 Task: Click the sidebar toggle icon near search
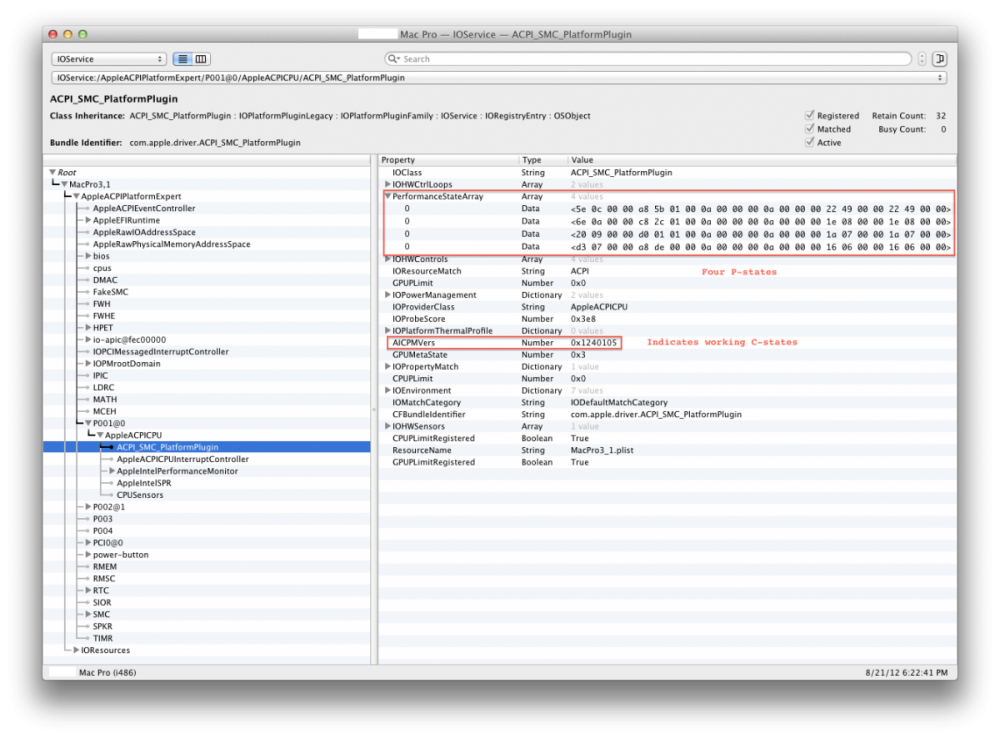pyautogui.click(x=939, y=59)
